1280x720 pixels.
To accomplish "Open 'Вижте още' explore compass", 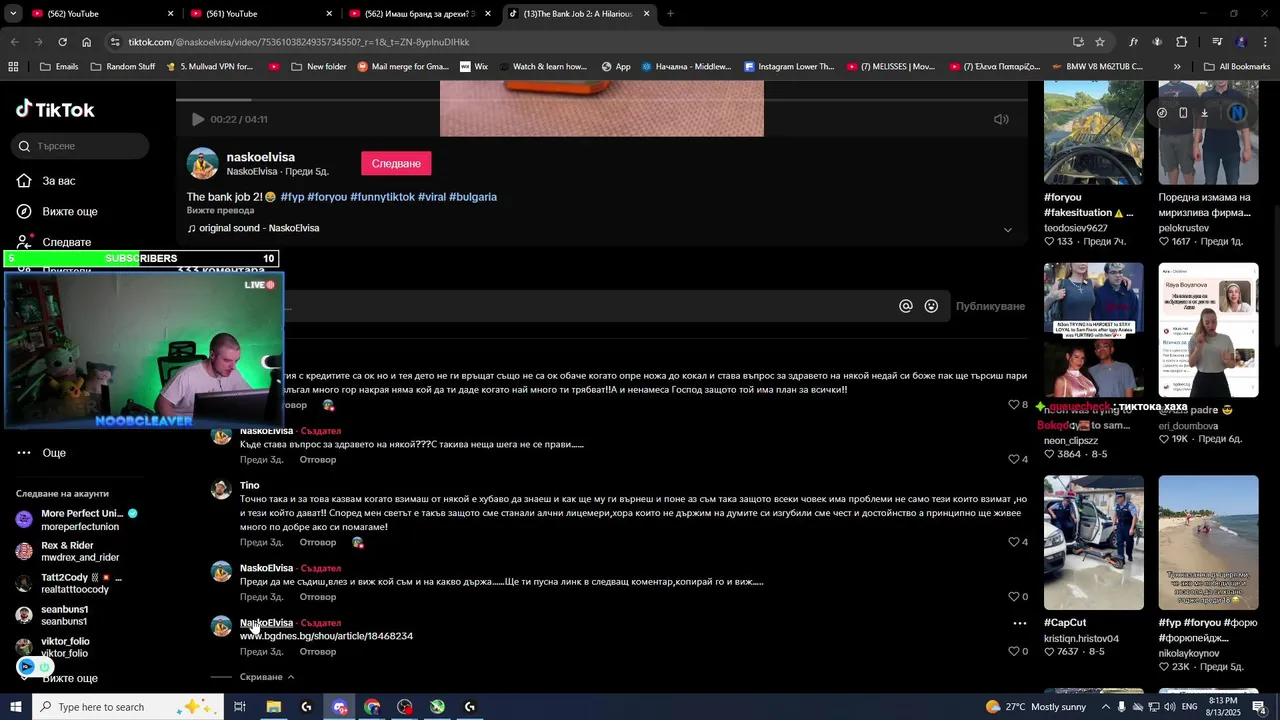I will coord(57,212).
